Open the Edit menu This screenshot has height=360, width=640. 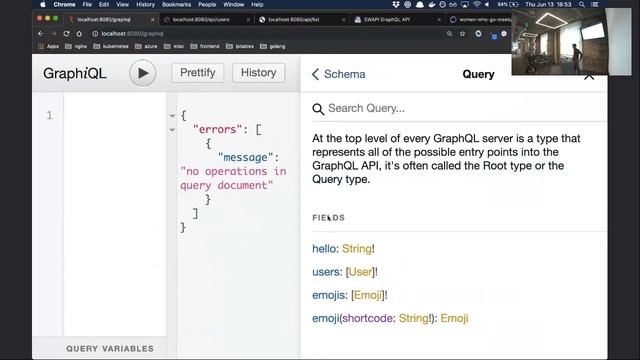pos(104,4)
